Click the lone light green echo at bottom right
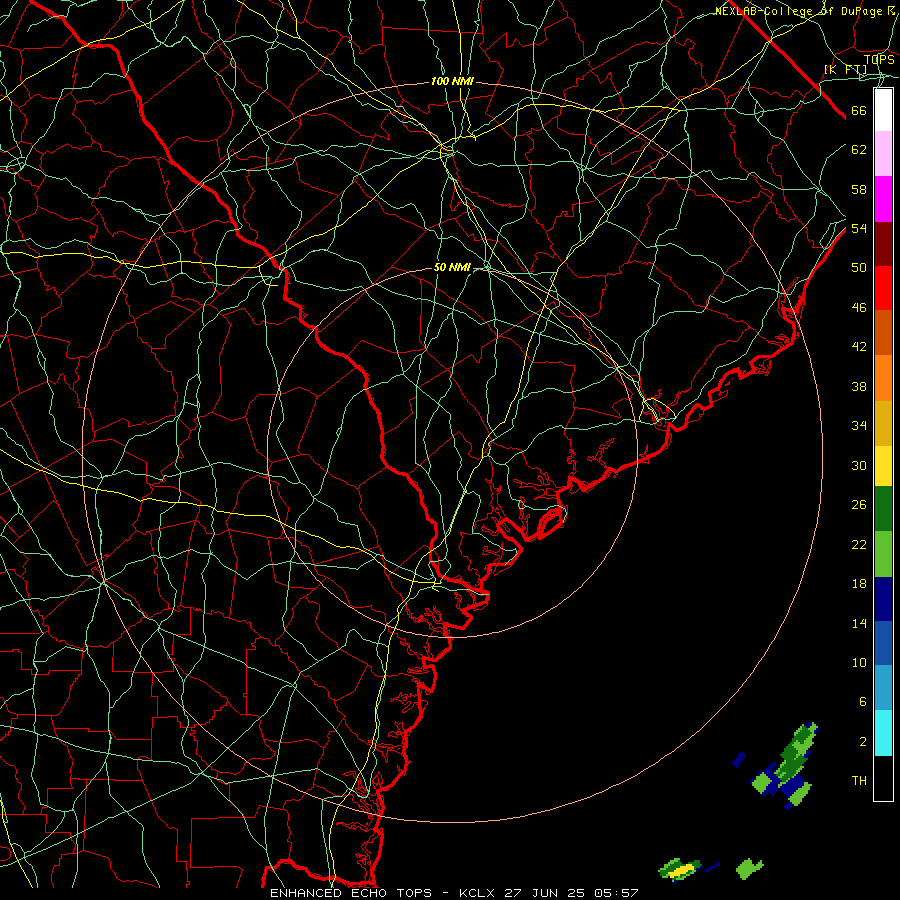Image resolution: width=900 pixels, height=900 pixels. coord(749,868)
